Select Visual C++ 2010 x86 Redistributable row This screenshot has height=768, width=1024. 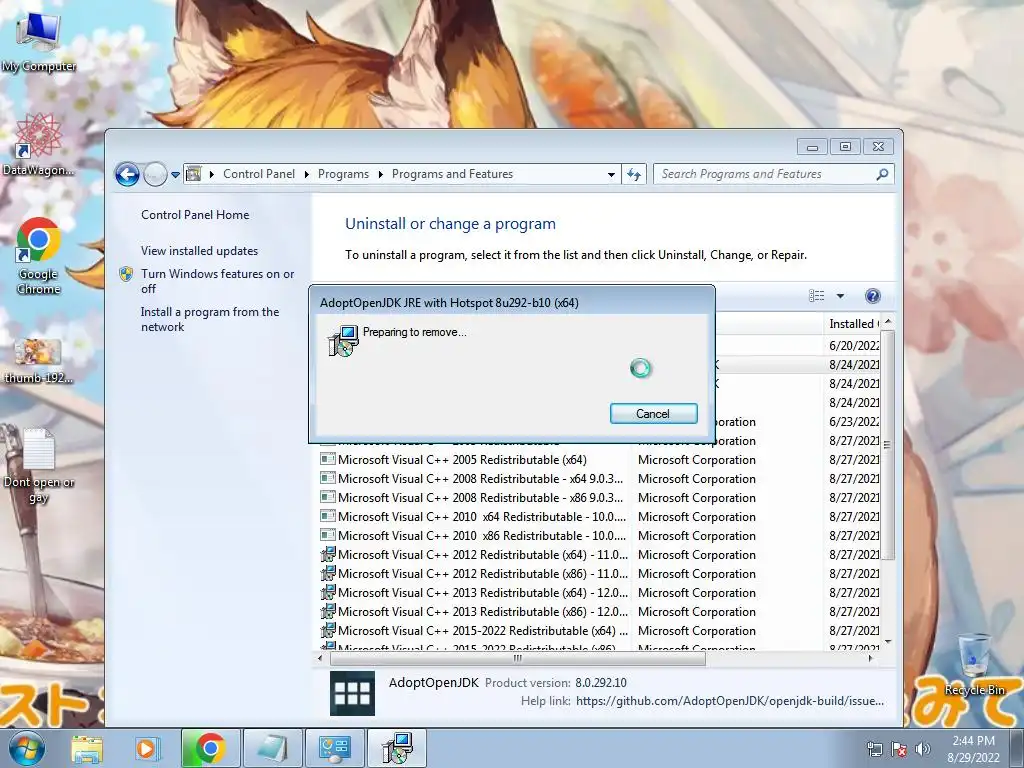point(600,536)
